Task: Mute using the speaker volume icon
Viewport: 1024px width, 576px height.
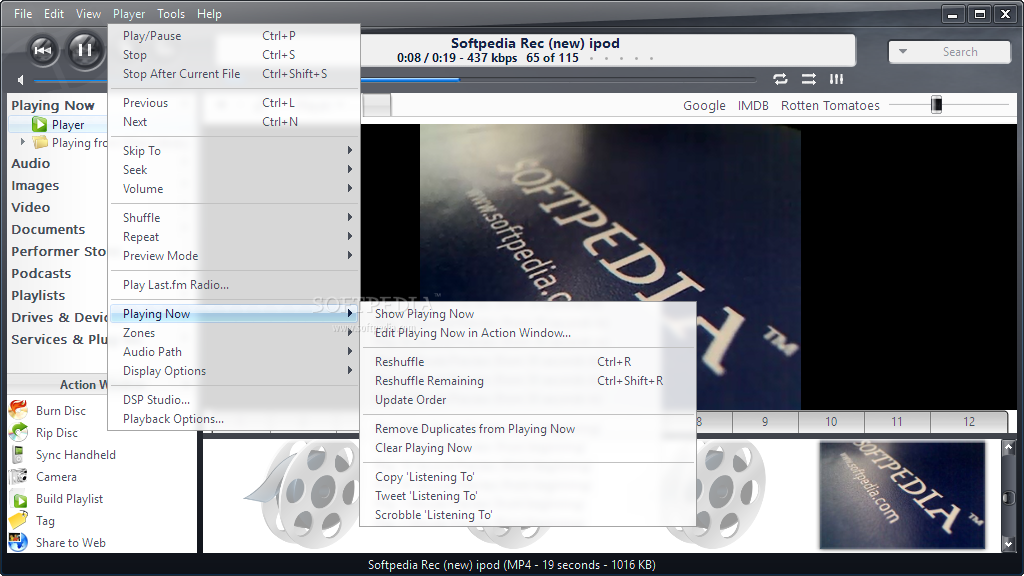Action: pos(20,80)
